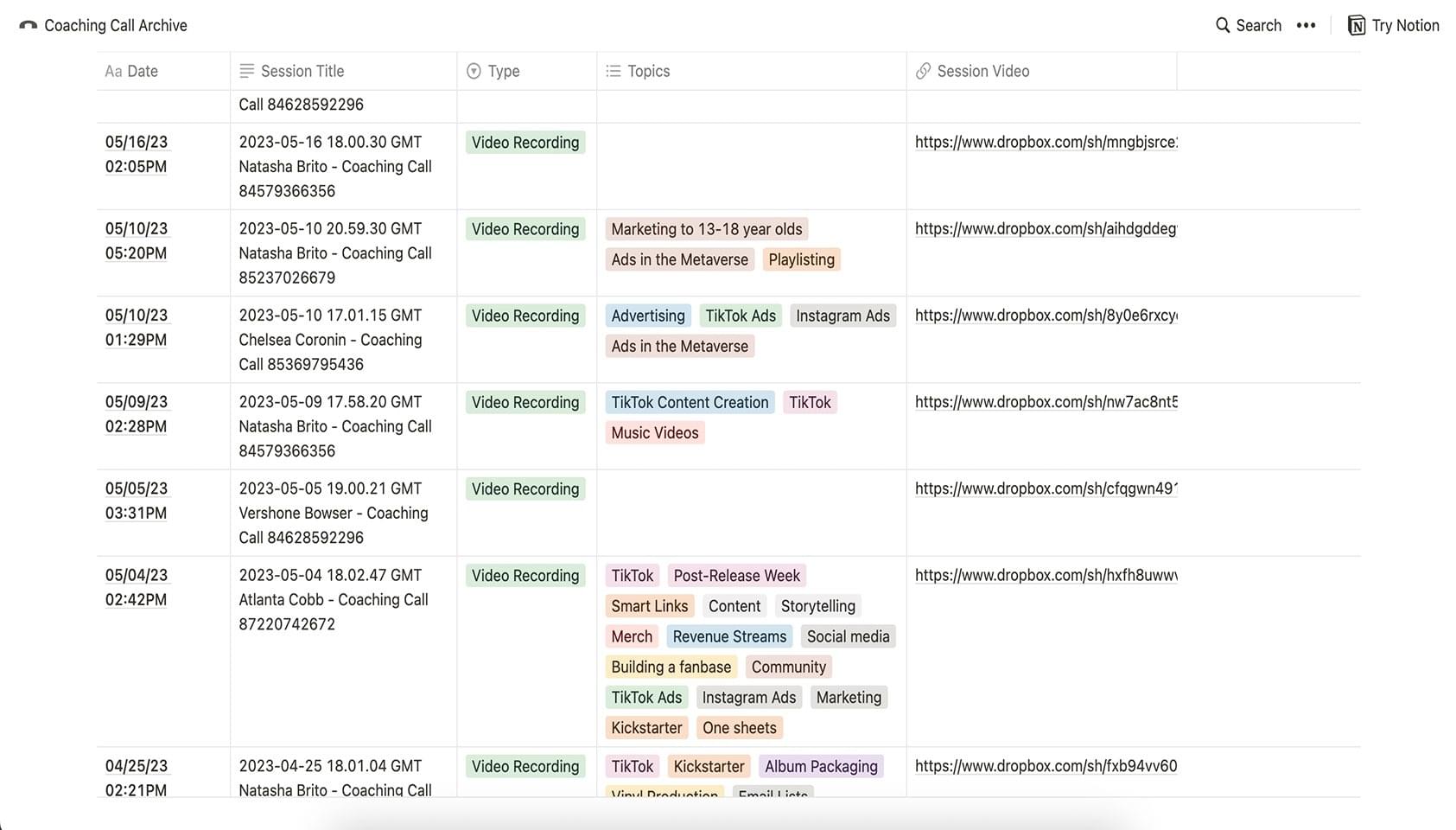Select the Chelsea Coronin Coaching Call title cell
Screen dimensions: 1456x830
(343, 340)
